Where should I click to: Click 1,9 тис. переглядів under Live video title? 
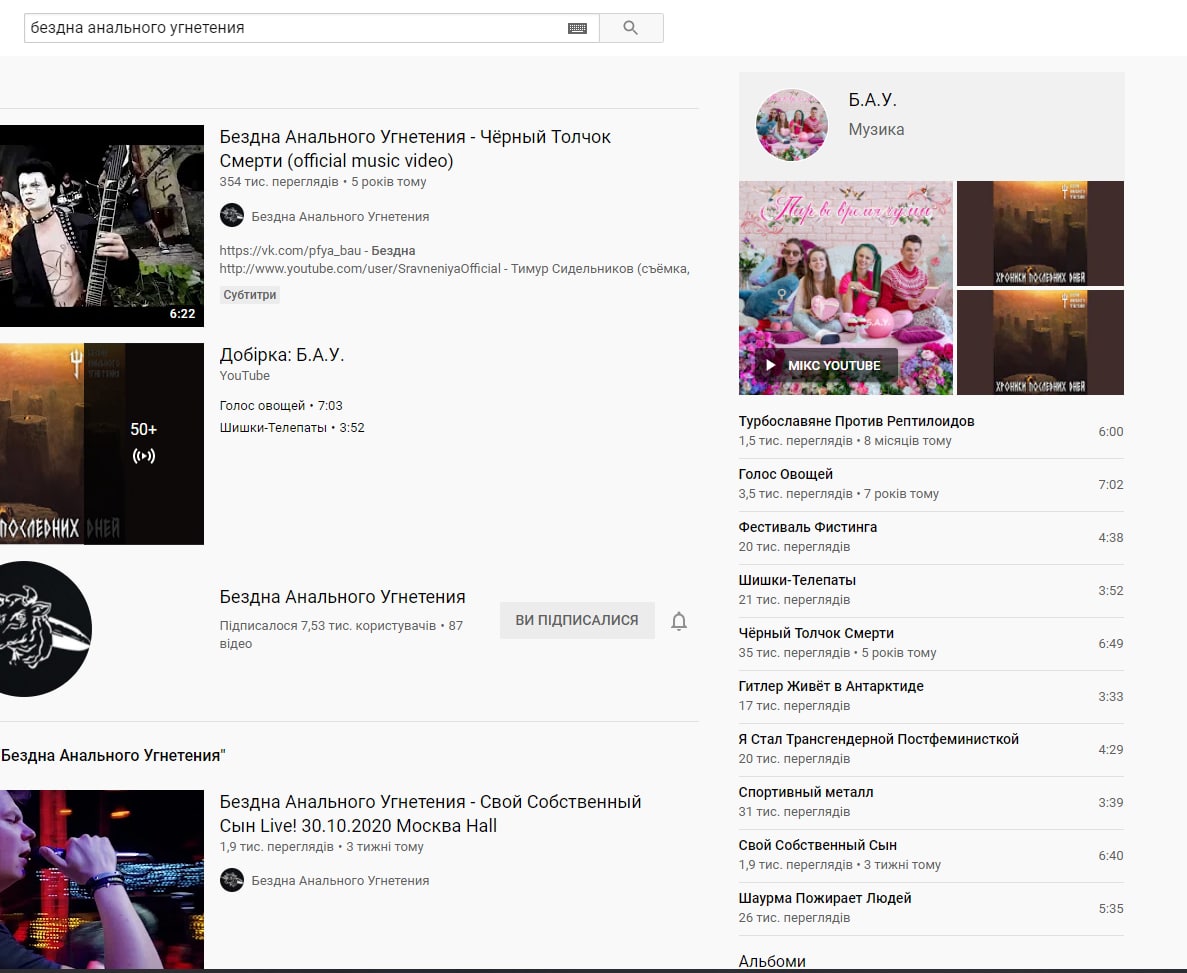pyautogui.click(x=276, y=847)
